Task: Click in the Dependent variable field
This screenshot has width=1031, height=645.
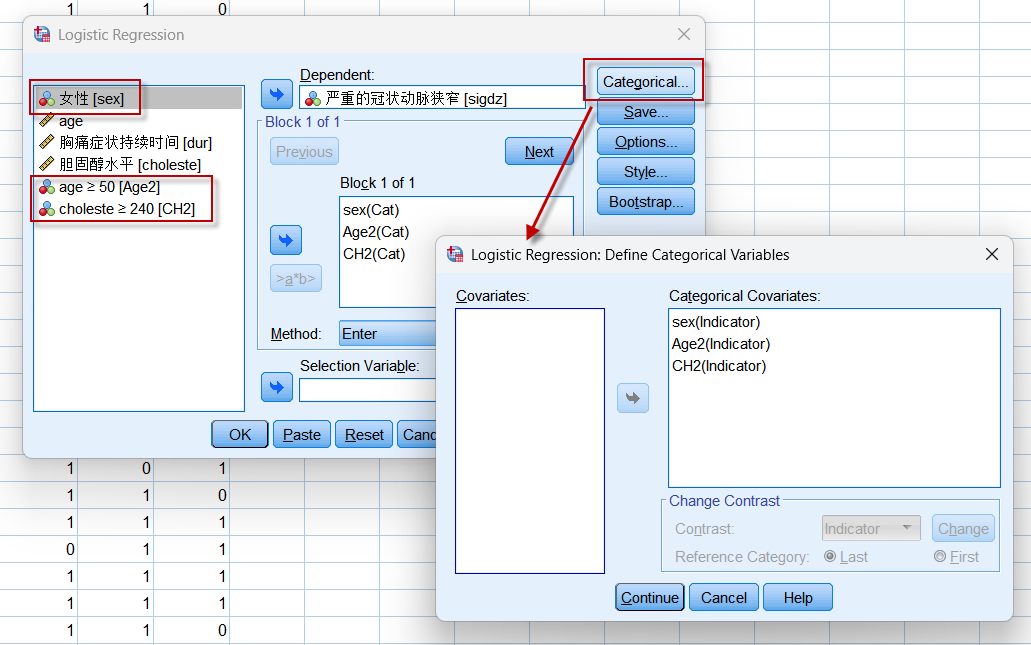Action: click(442, 97)
